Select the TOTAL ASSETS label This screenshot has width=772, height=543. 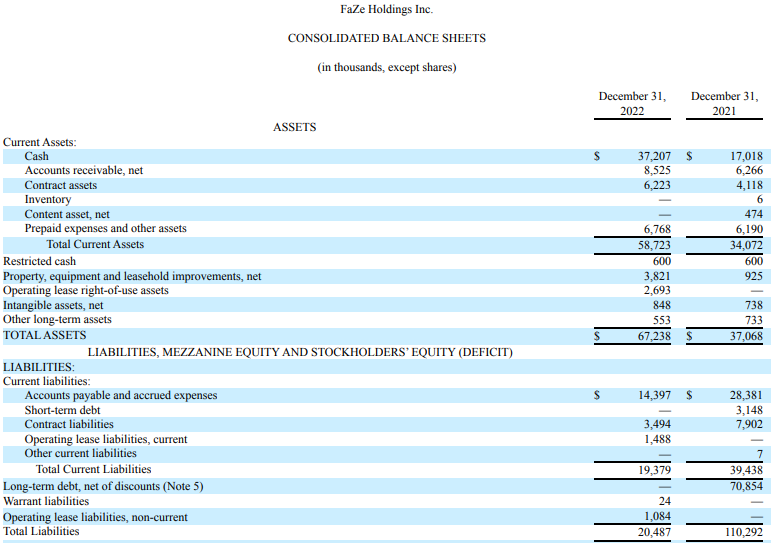pos(44,336)
